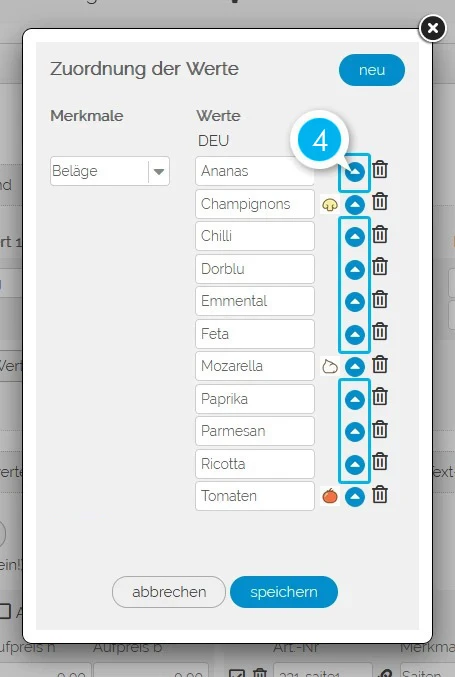Delete the Ricotta value

[380, 462]
